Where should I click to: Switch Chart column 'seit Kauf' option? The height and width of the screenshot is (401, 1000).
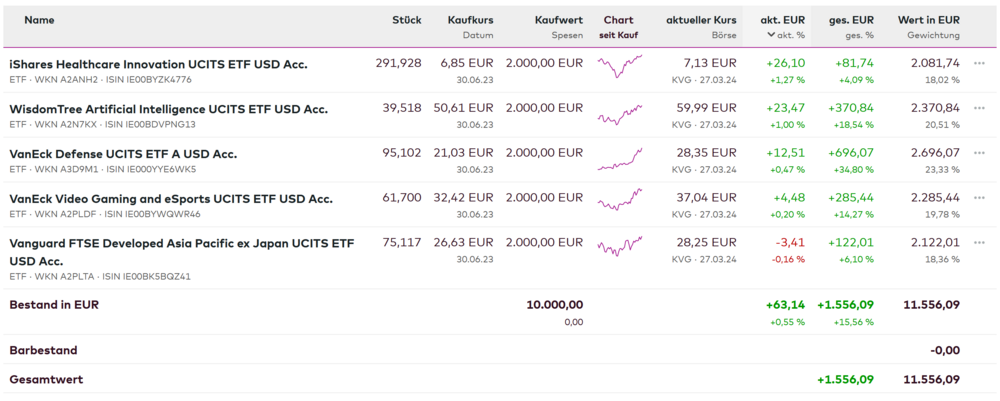point(618,35)
